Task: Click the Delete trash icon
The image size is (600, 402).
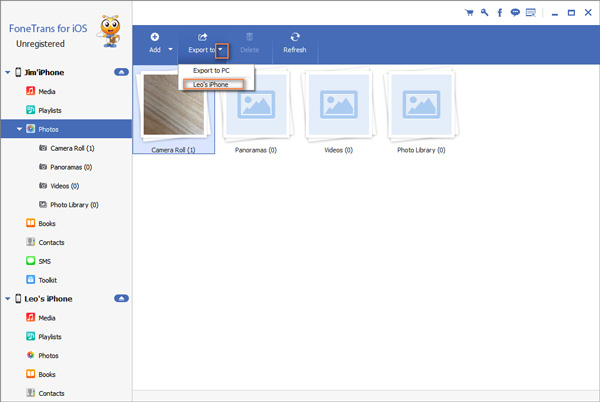Action: (x=249, y=37)
